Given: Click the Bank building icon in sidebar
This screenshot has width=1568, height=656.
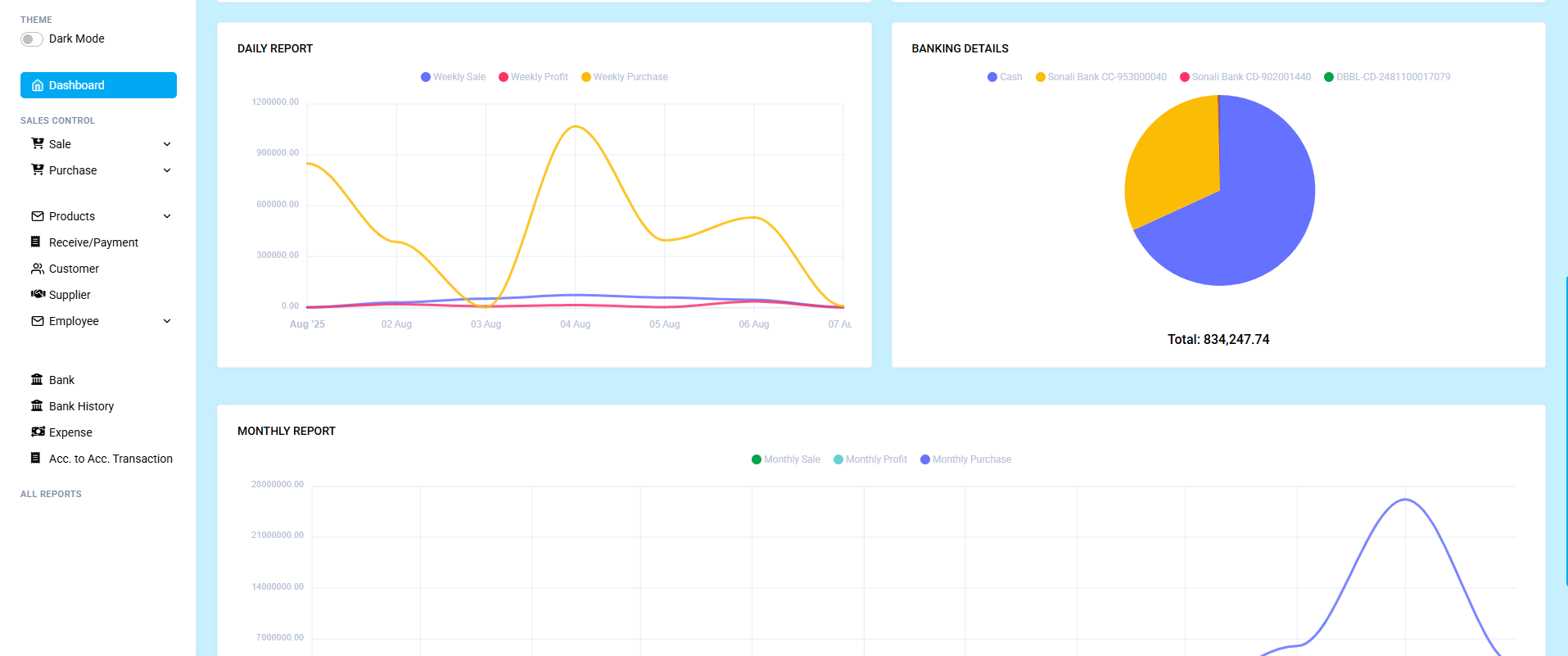Looking at the screenshot, I should [37, 380].
